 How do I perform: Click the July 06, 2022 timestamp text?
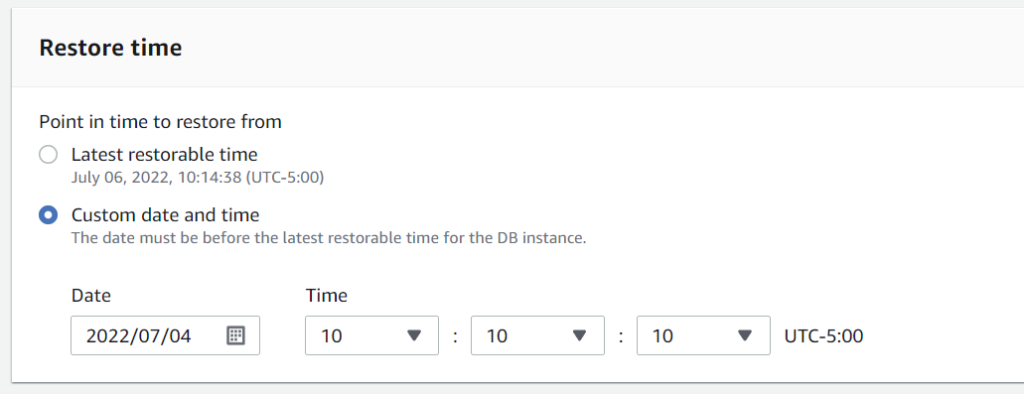198,178
